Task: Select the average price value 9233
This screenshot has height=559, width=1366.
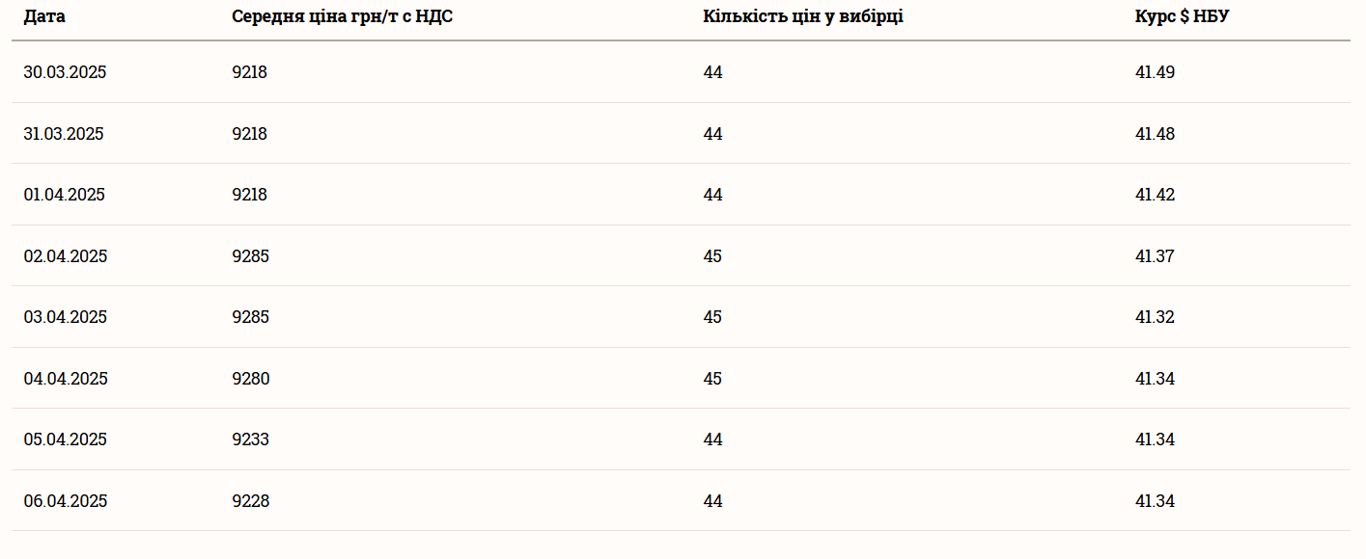Action: click(250, 440)
